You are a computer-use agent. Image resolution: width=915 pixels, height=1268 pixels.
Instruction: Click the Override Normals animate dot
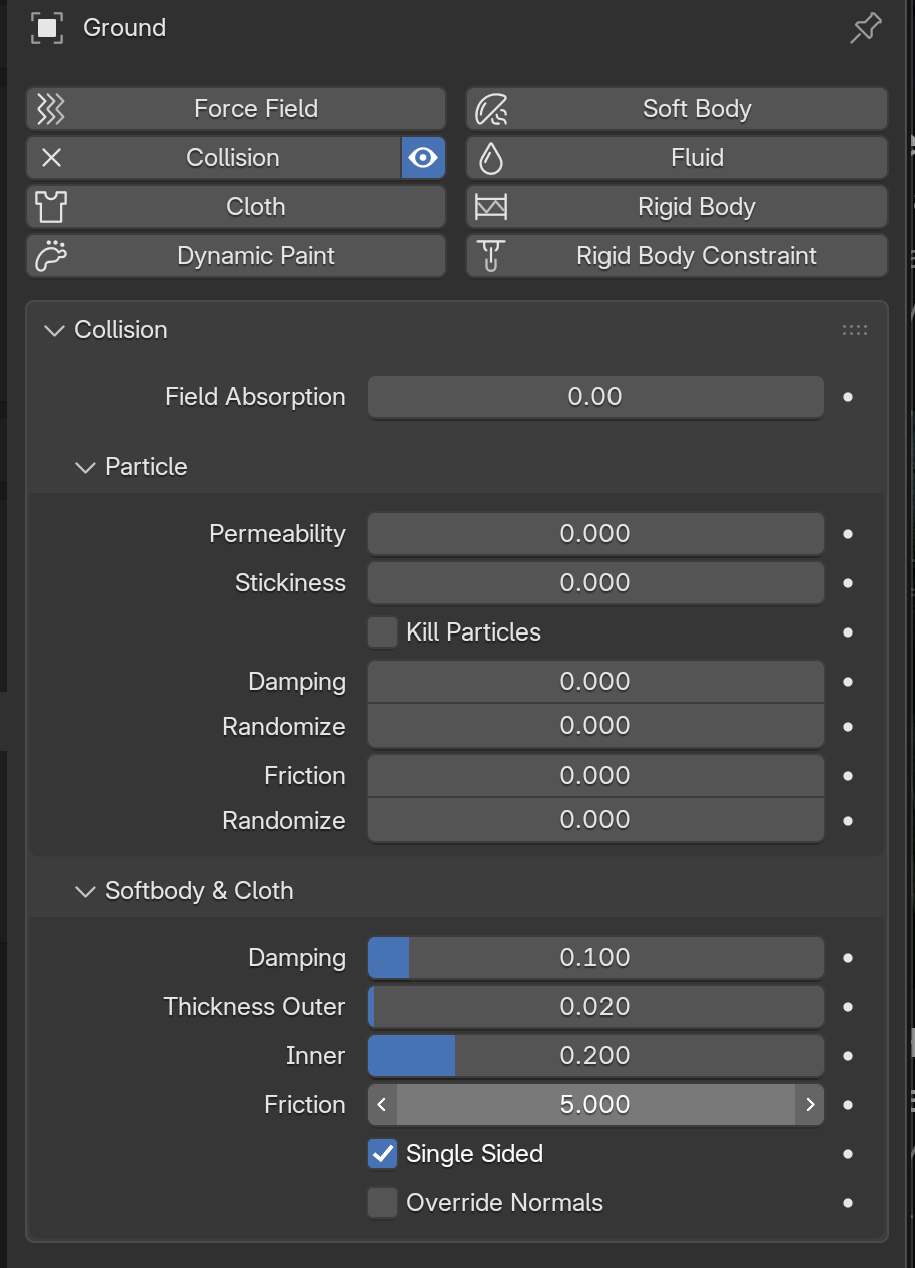pyautogui.click(x=848, y=1203)
